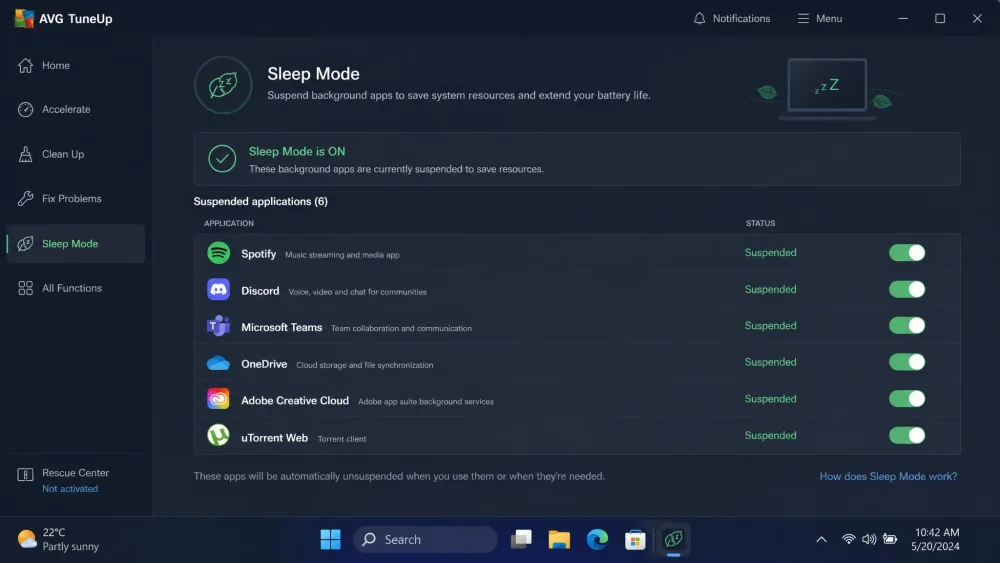Open Fix Problems section
The width and height of the screenshot is (1000, 563).
tap(75, 199)
